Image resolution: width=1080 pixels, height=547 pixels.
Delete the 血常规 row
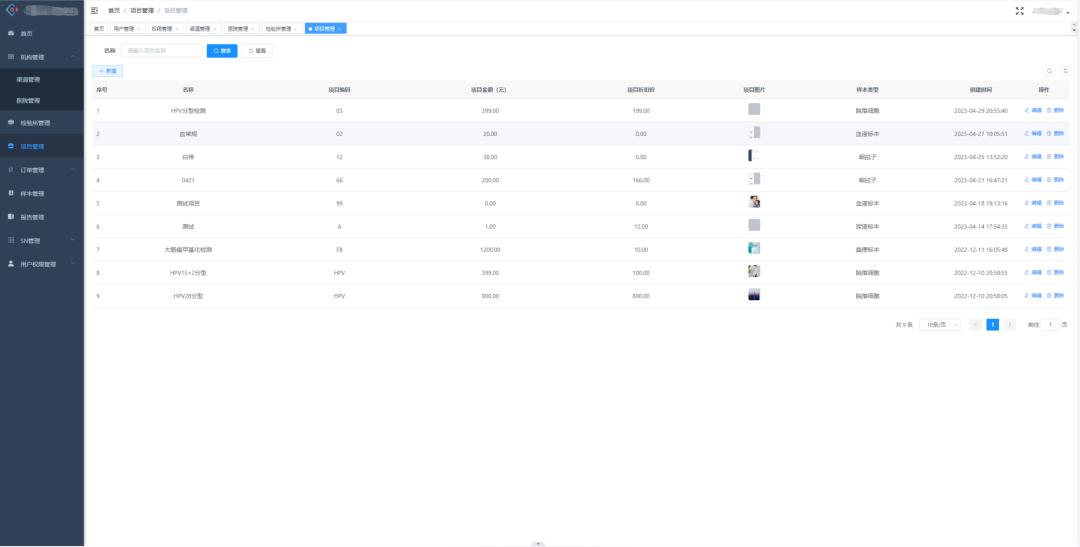[x=1055, y=134]
